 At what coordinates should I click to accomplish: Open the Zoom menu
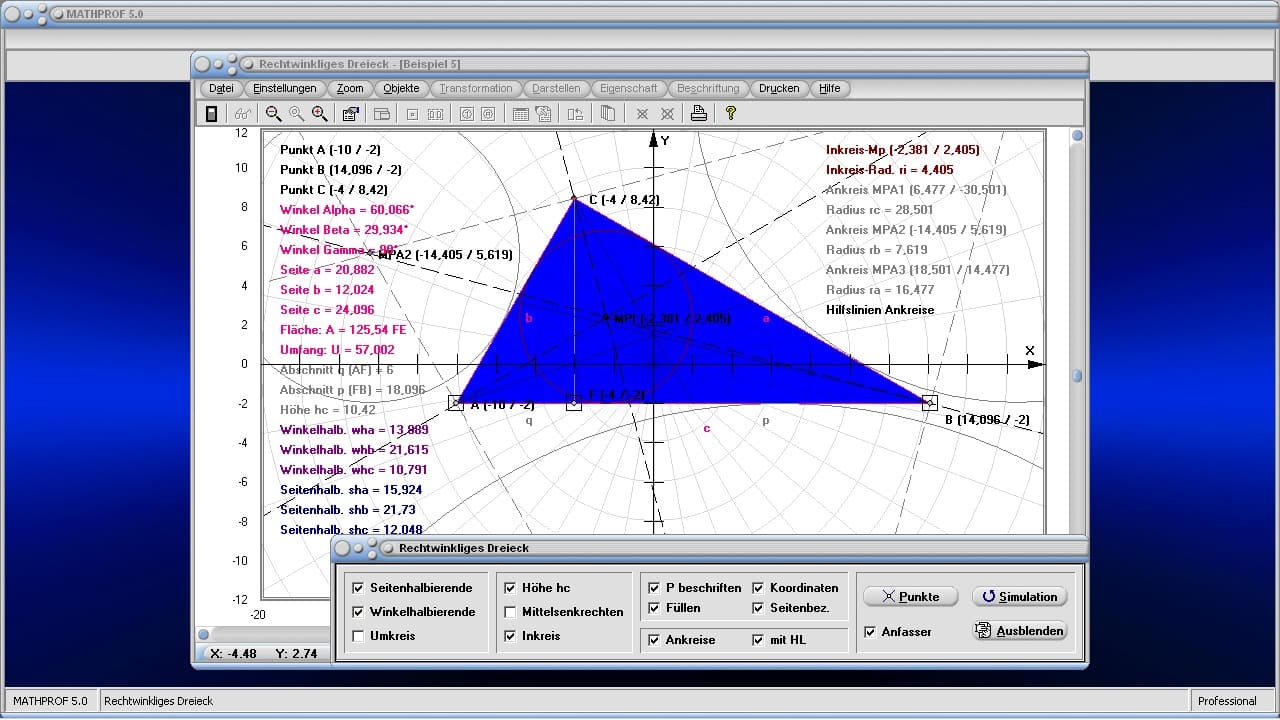pyautogui.click(x=350, y=88)
